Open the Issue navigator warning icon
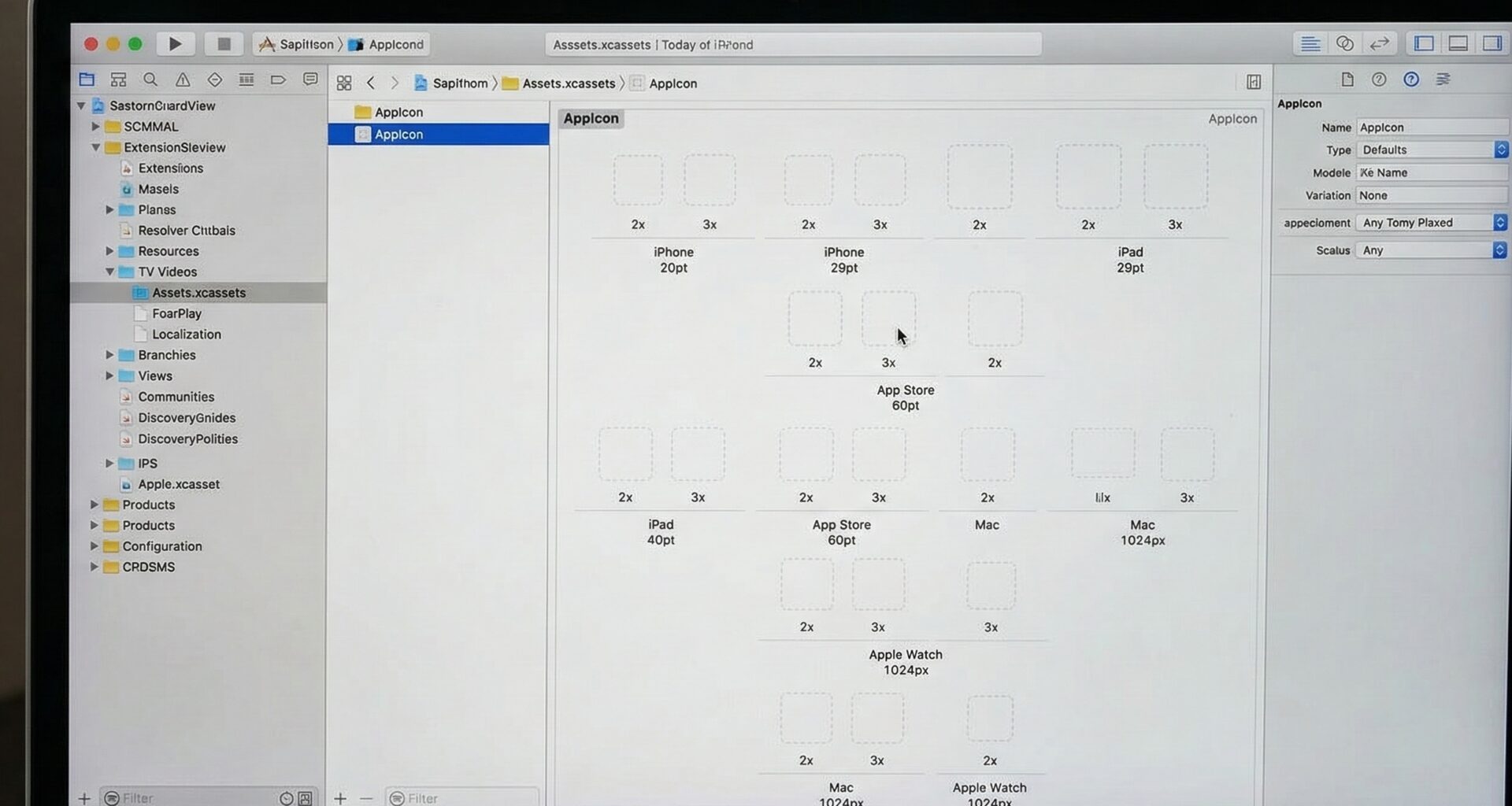1512x806 pixels. pyautogui.click(x=183, y=79)
